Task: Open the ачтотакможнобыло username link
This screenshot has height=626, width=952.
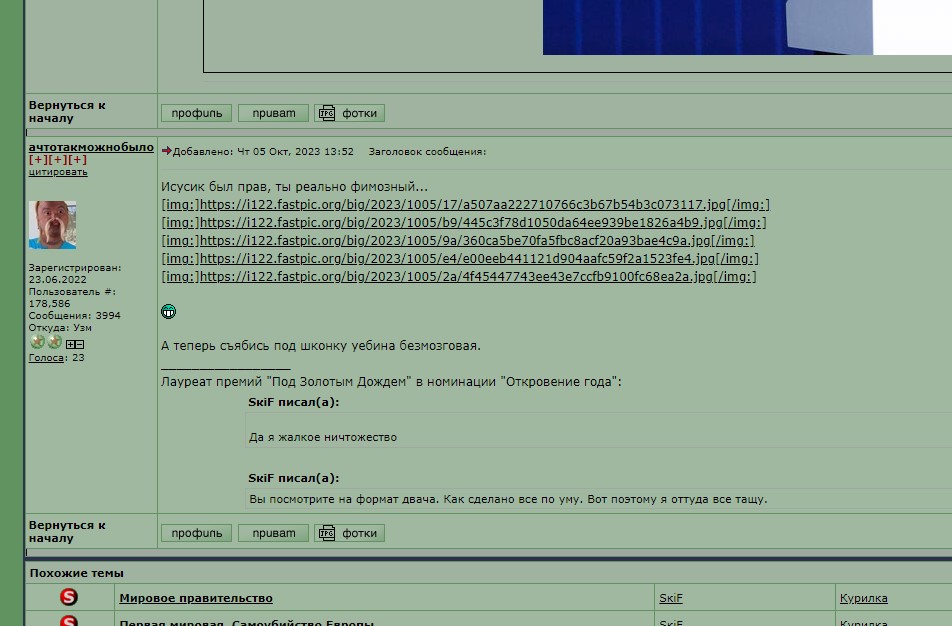Action: point(91,147)
